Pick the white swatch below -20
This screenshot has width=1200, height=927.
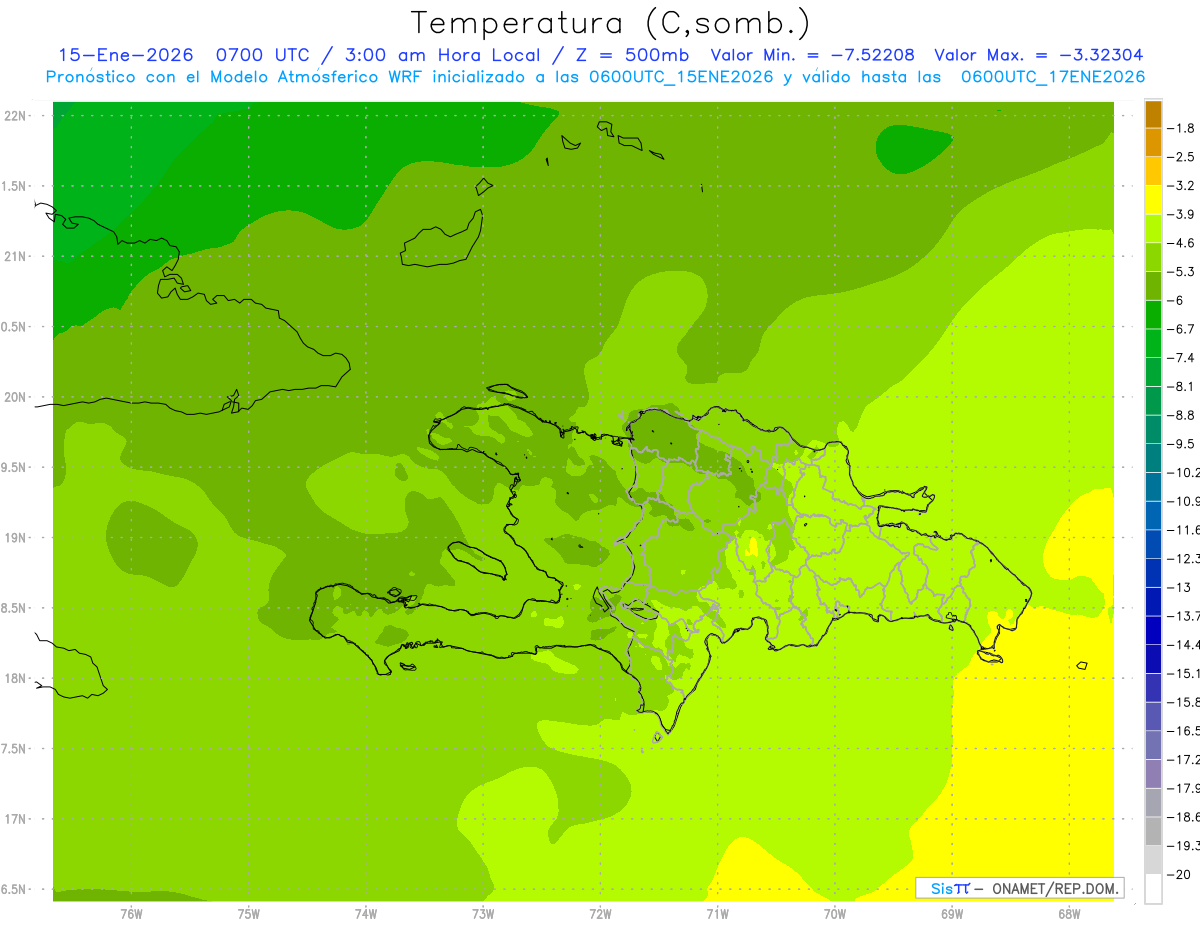click(x=1153, y=889)
